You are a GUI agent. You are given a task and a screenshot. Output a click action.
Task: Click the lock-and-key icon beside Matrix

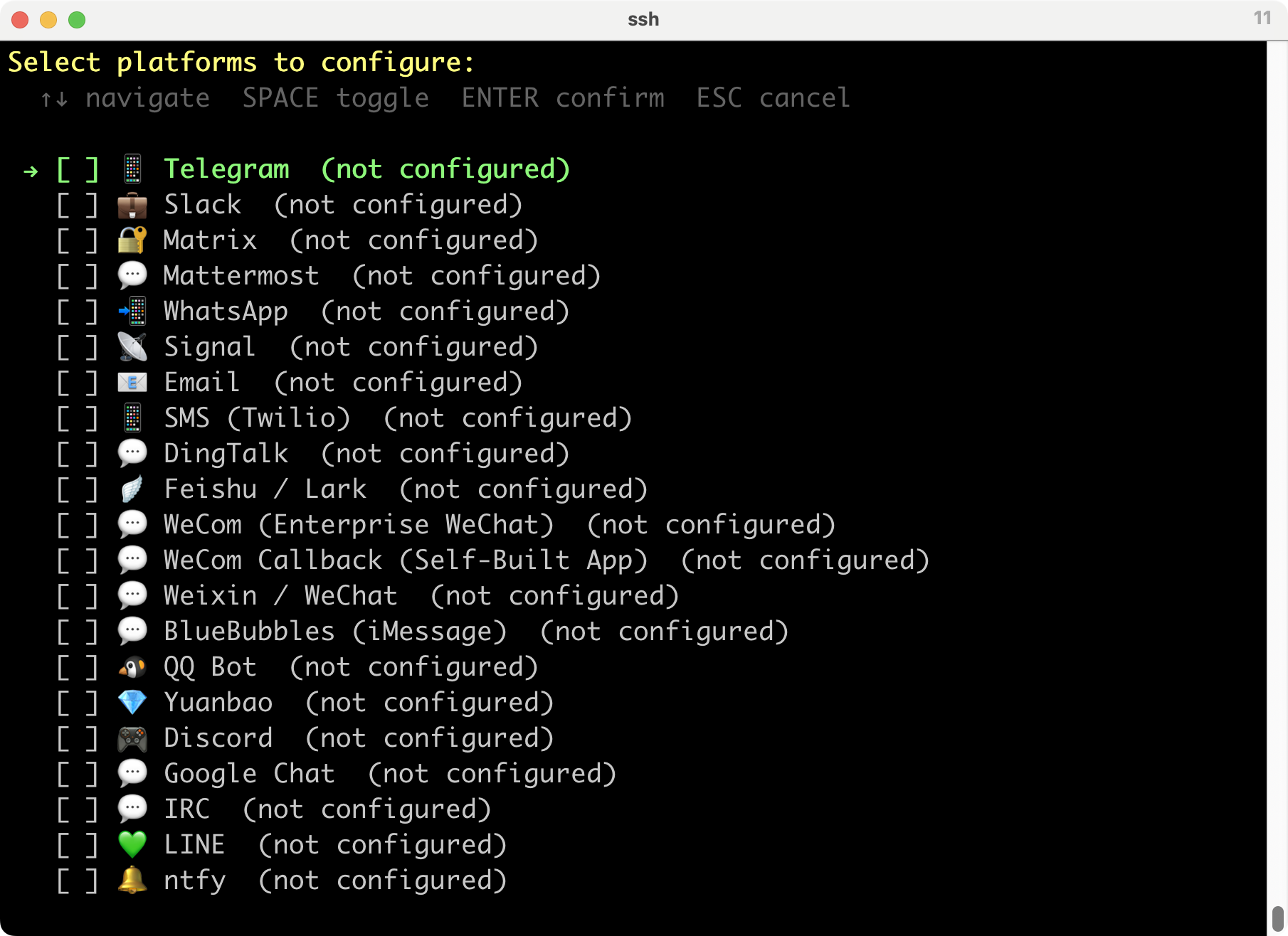pos(132,240)
